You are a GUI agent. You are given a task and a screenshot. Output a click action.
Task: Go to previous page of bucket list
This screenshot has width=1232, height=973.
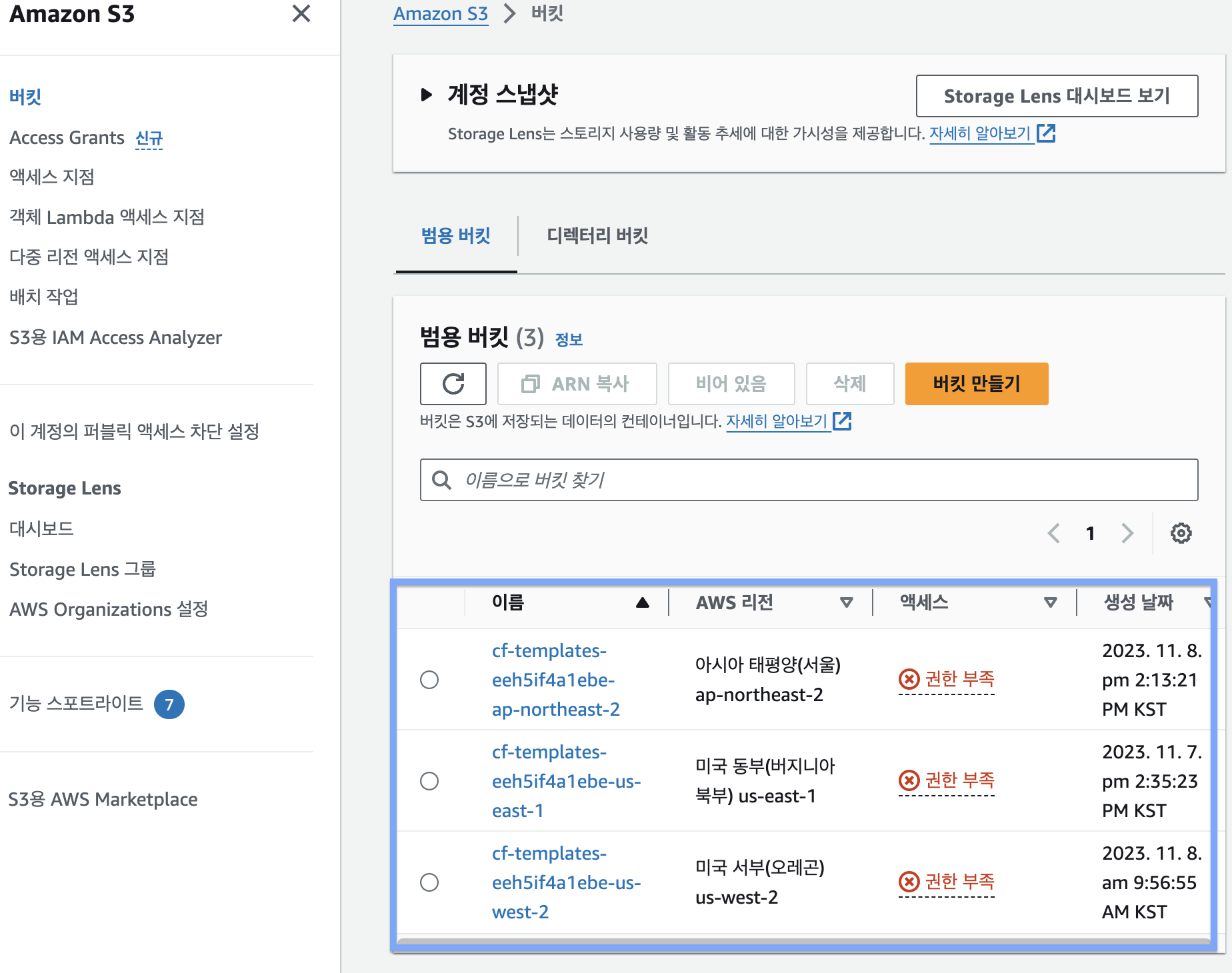(x=1054, y=533)
